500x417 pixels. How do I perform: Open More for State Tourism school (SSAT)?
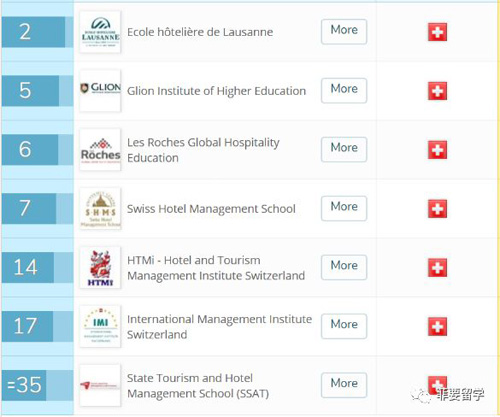[x=344, y=385]
